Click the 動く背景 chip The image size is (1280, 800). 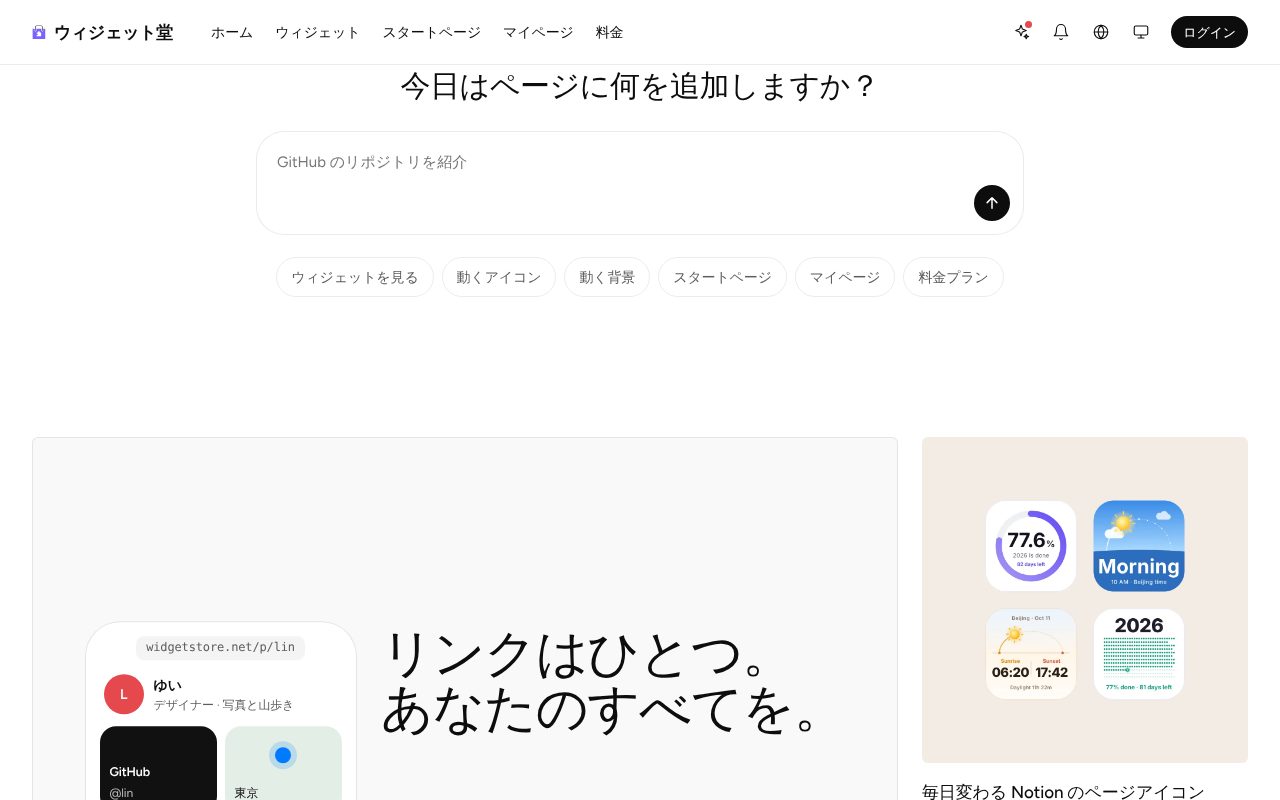[607, 277]
